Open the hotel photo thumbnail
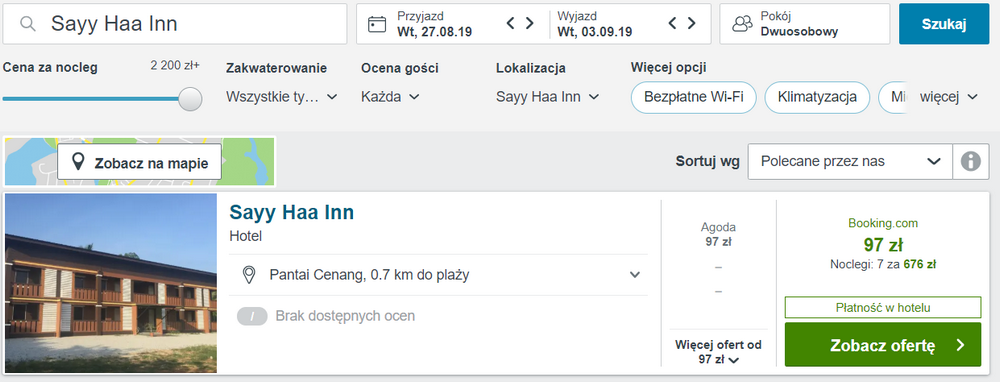 [111, 283]
